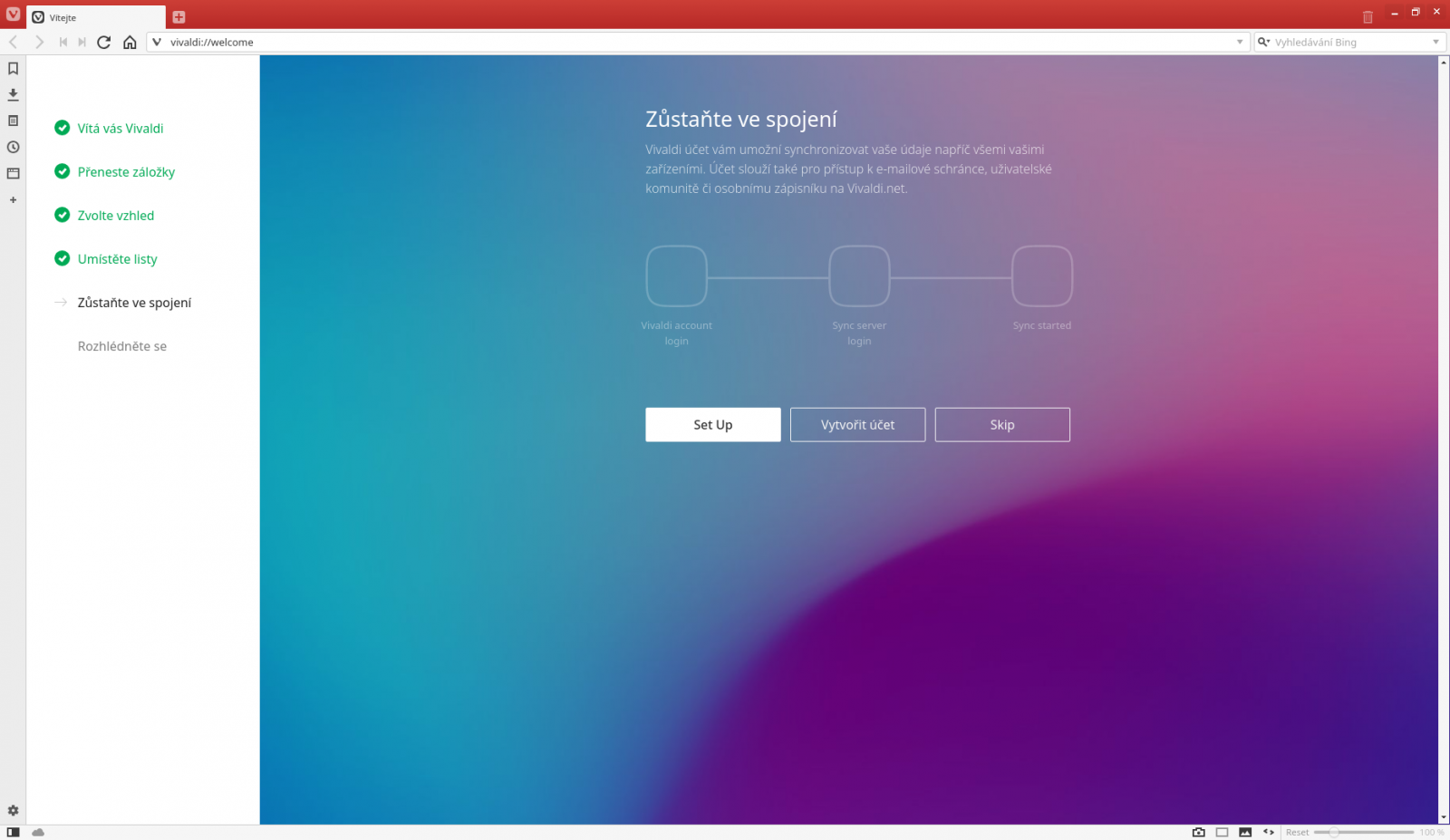Open the search field suggestions dropdown arrow
The height and width of the screenshot is (840, 1450).
tap(1435, 42)
